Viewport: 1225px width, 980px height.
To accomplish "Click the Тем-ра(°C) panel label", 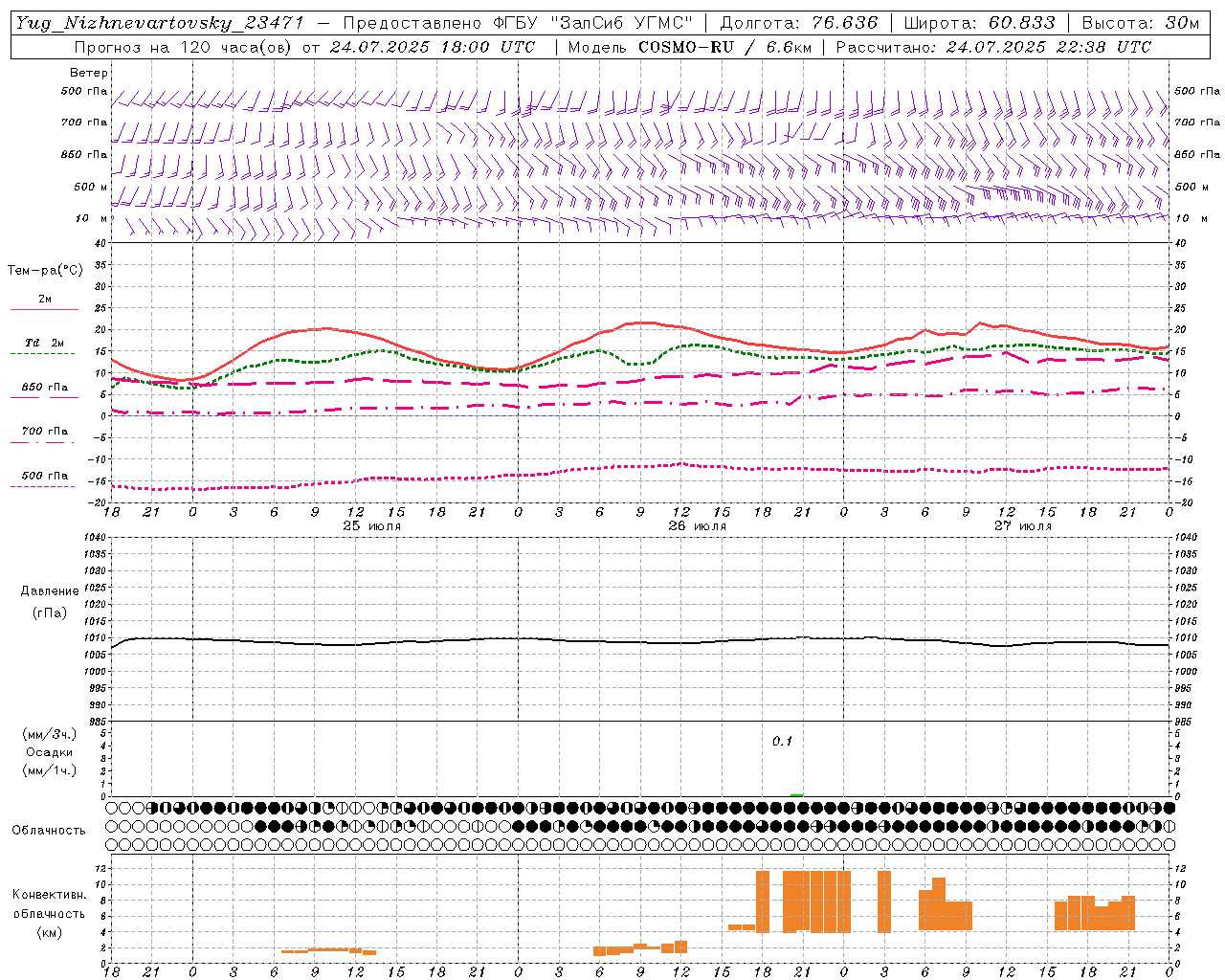I will point(45,271).
